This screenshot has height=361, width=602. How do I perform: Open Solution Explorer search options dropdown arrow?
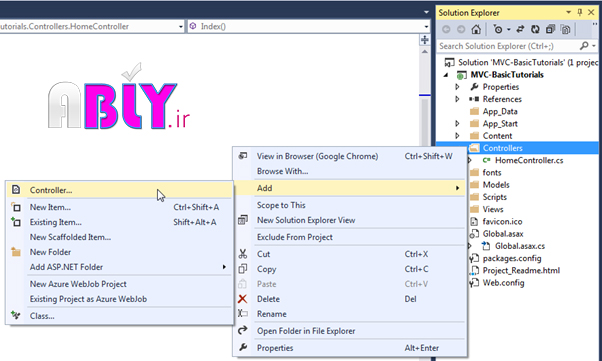click(594, 46)
